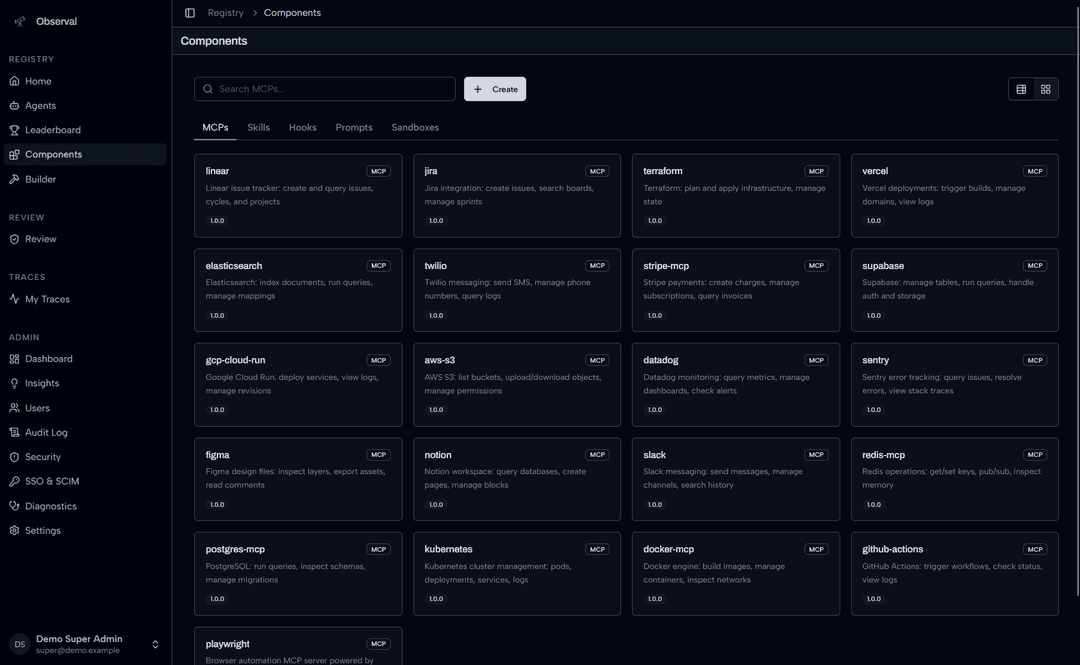Click the Home house icon in sidebar

(14, 81)
